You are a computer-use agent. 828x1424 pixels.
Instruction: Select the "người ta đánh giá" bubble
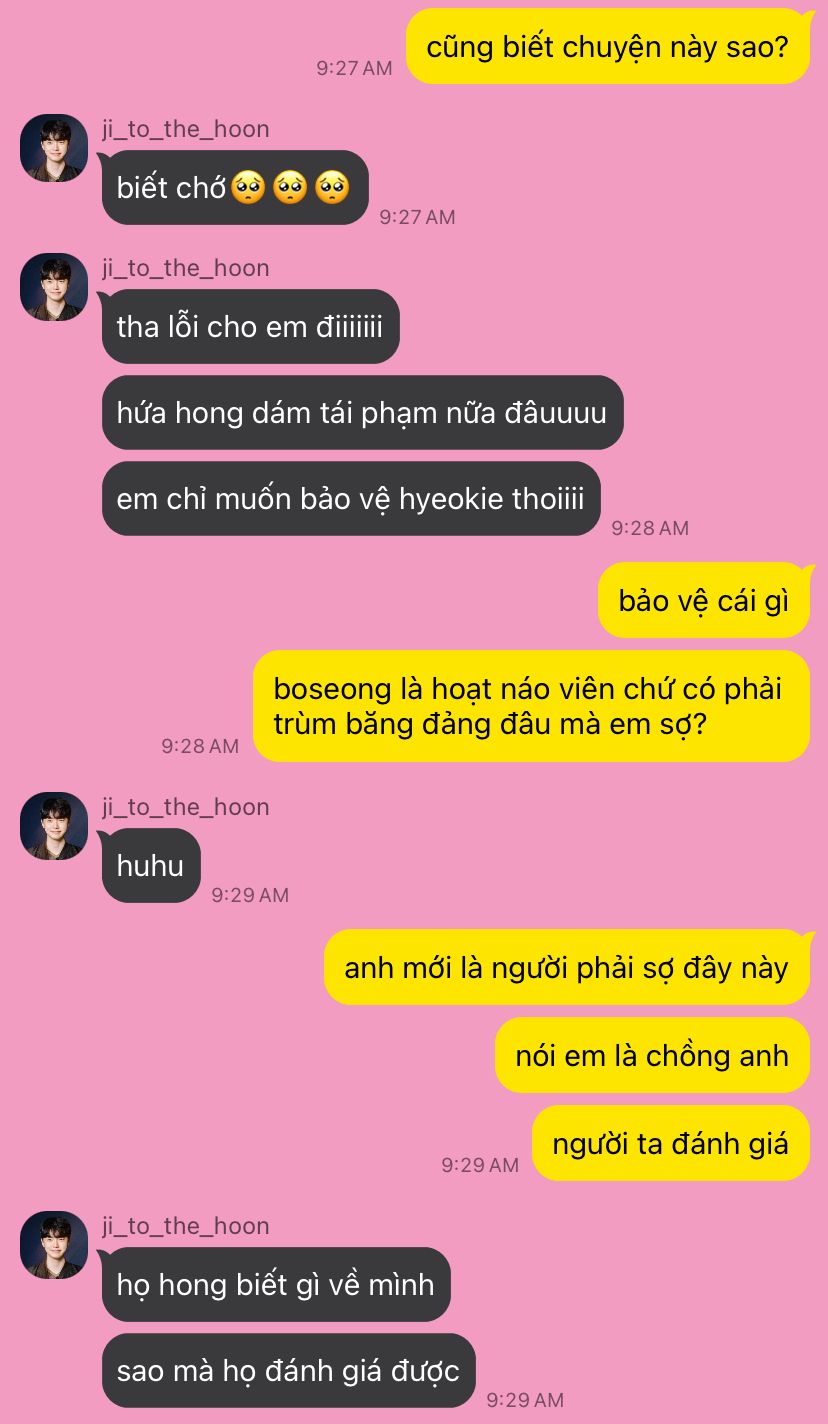coord(671,1143)
